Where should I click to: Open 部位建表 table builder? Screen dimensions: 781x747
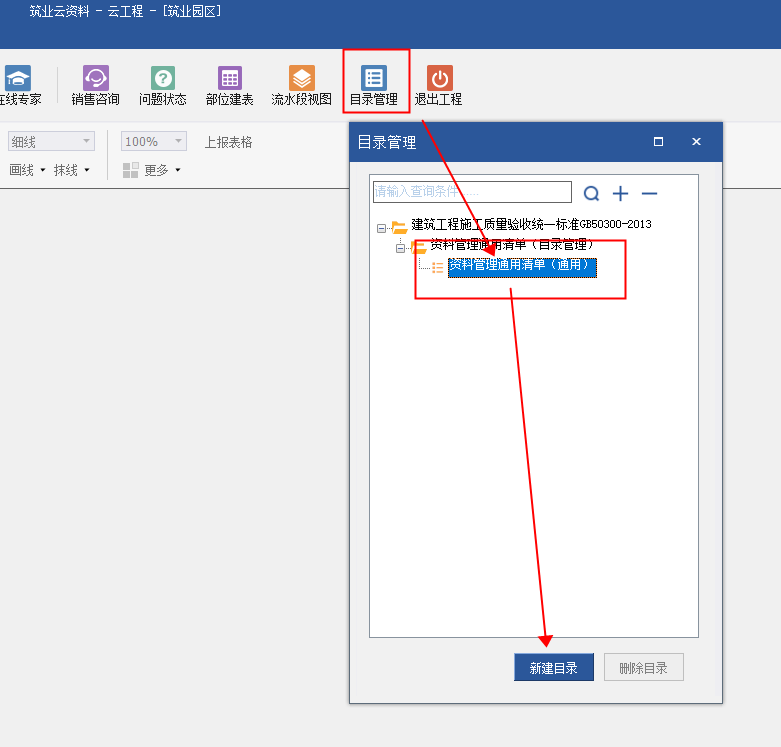point(230,86)
